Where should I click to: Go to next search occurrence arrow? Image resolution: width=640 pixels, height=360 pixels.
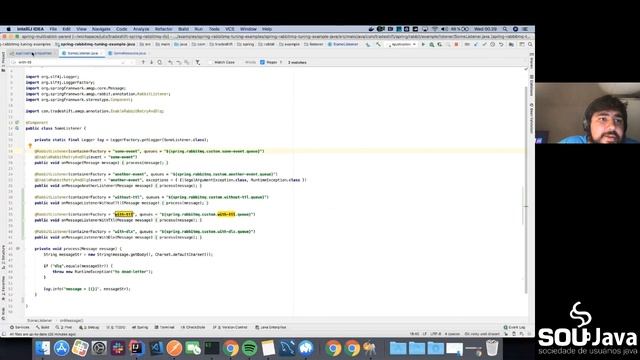[151, 62]
